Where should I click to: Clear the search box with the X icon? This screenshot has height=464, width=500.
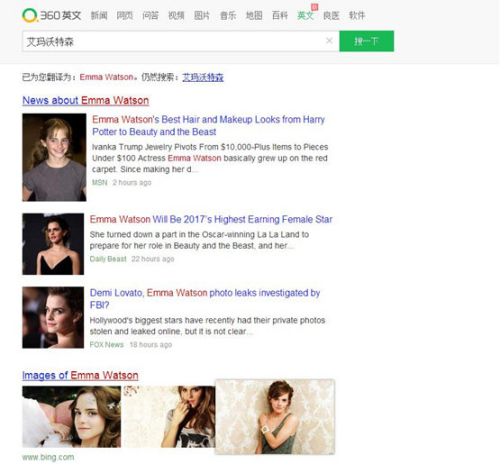coord(329,41)
